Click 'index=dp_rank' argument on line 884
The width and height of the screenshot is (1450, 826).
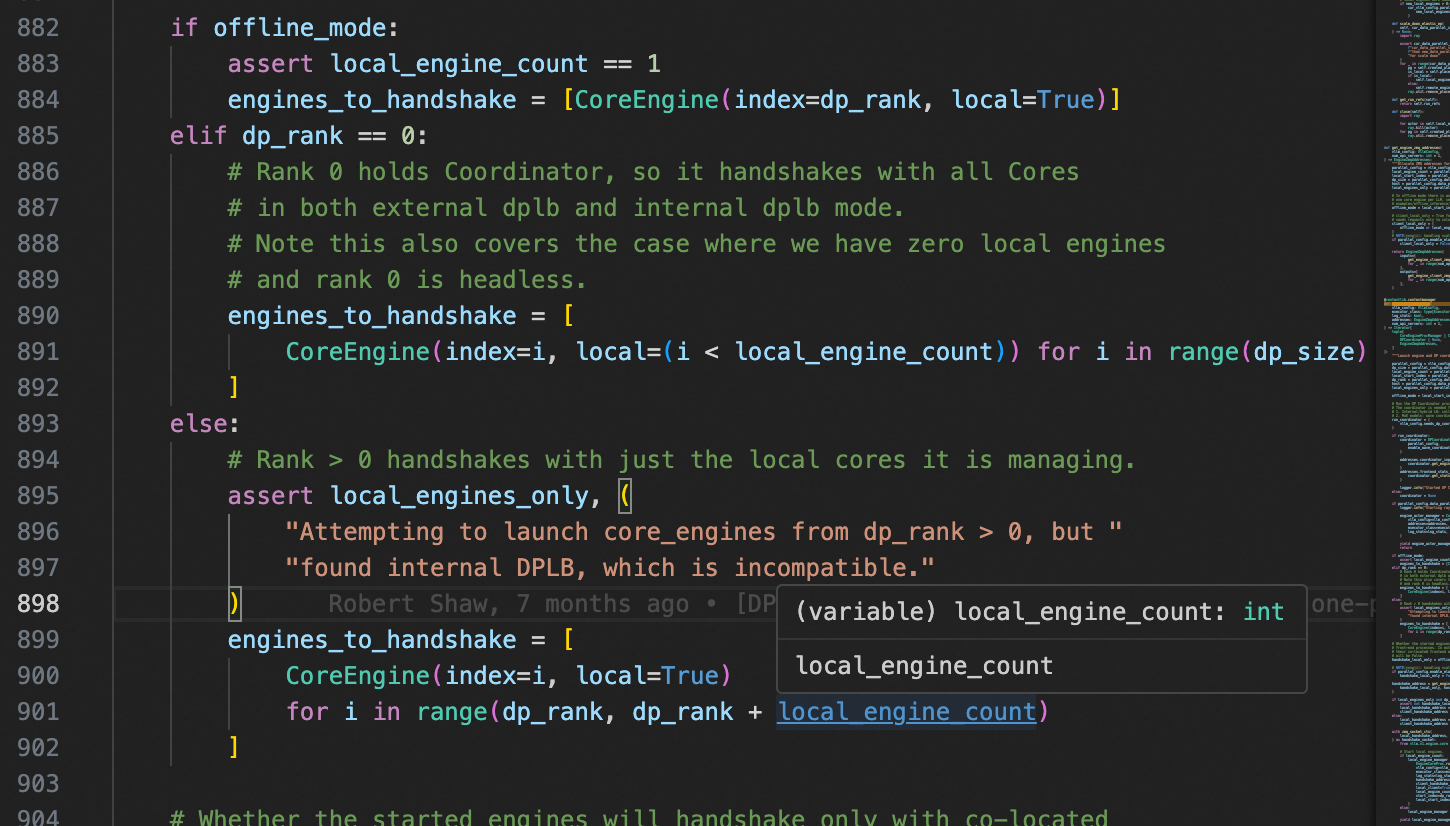(827, 99)
